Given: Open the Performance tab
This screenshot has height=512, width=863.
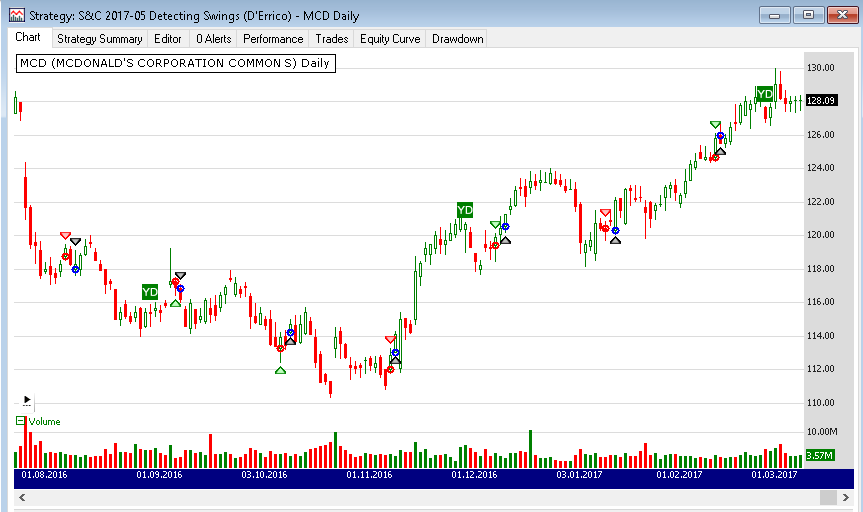Looking at the screenshot, I should pyautogui.click(x=273, y=39).
